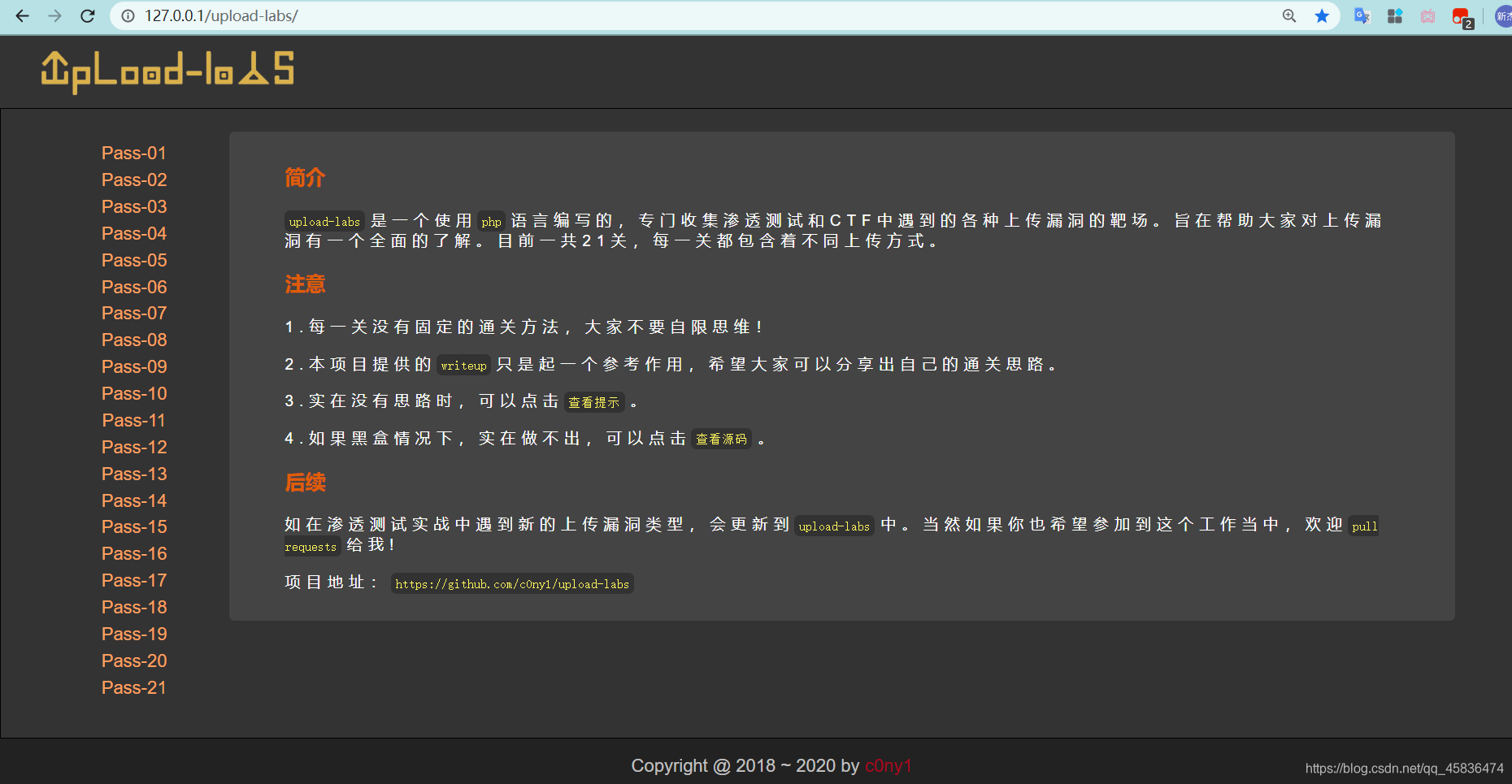This screenshot has height=784, width=1512.
Task: Click the c0ny1 author link in footer
Action: [889, 766]
